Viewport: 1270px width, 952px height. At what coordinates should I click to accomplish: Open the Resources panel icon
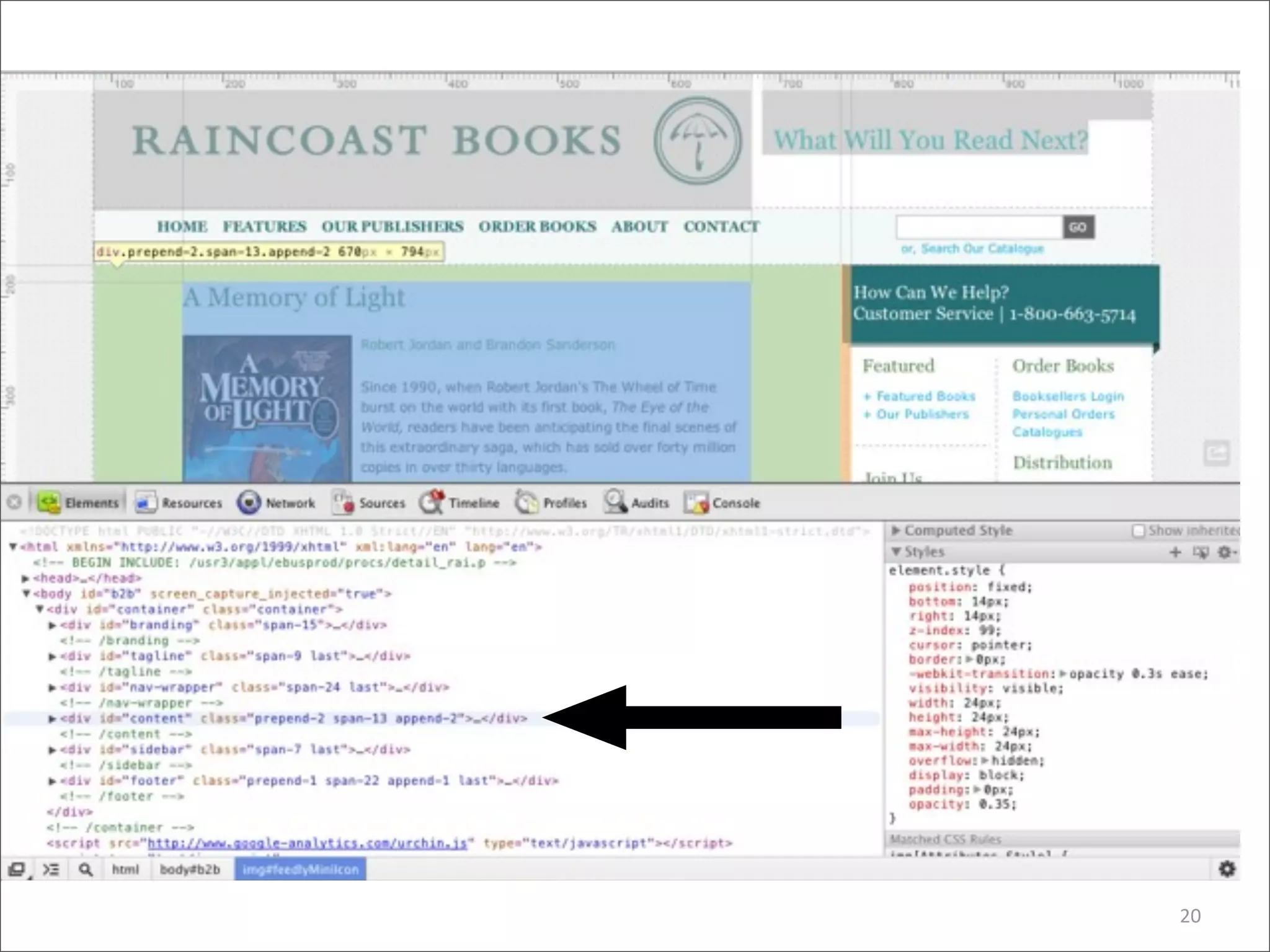point(146,503)
